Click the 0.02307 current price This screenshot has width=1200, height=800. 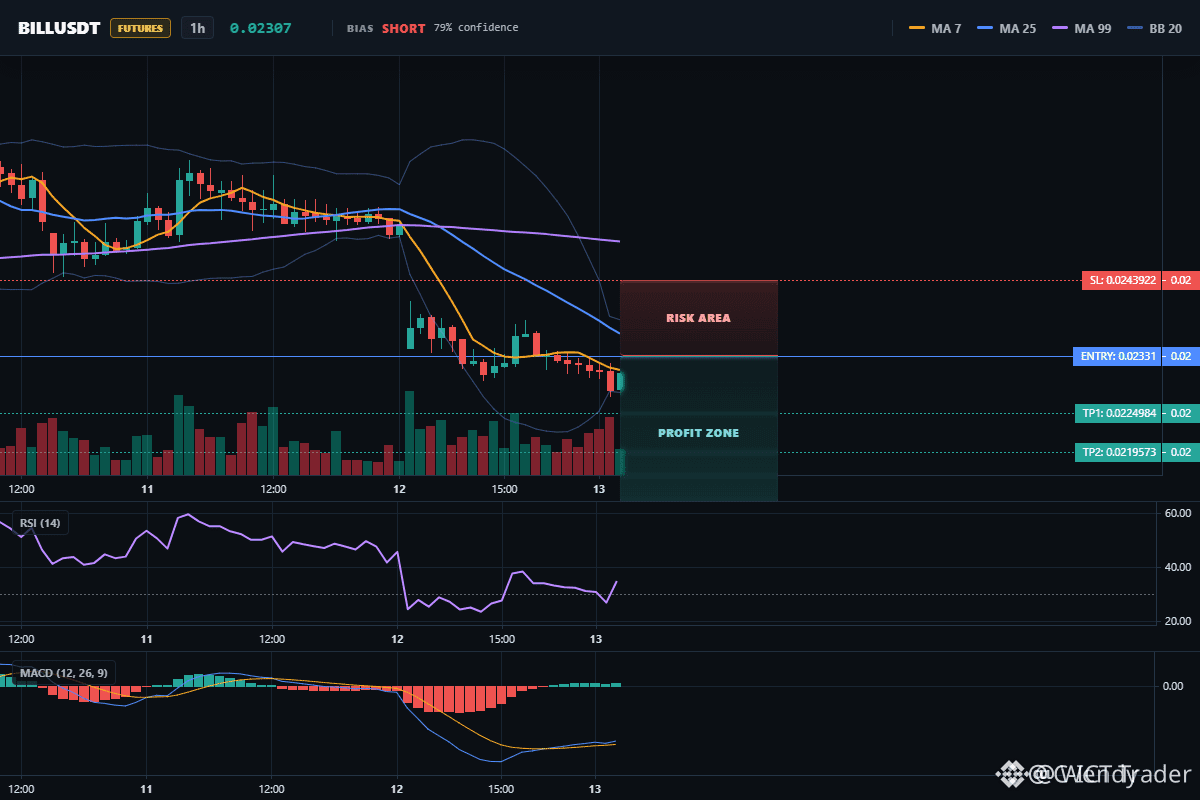[x=260, y=28]
